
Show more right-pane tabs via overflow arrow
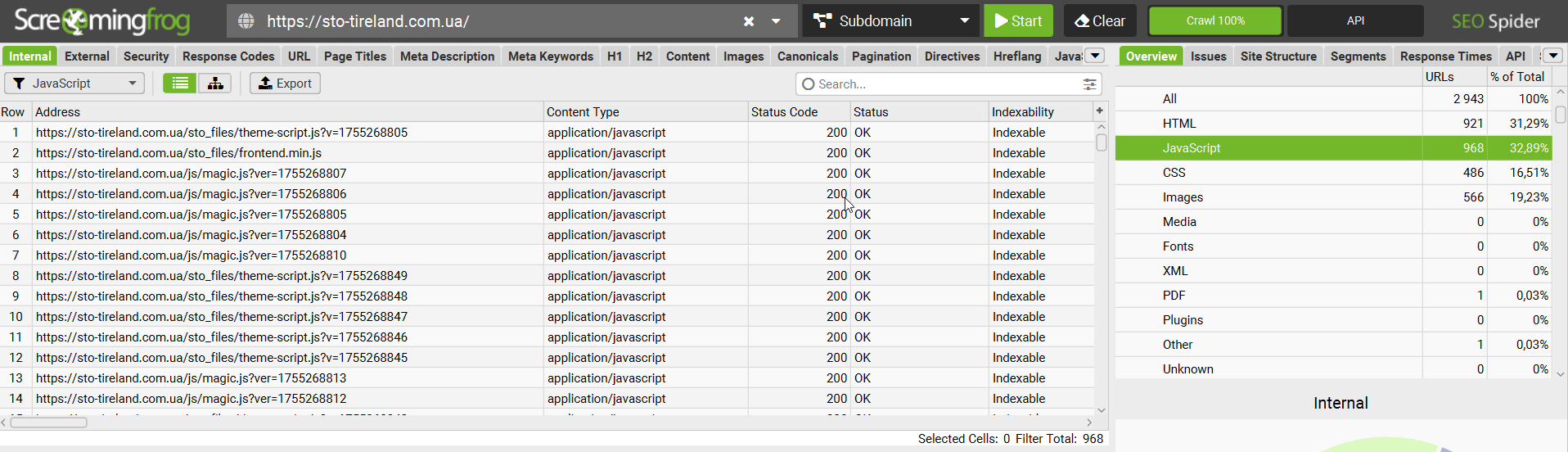coord(1553,56)
